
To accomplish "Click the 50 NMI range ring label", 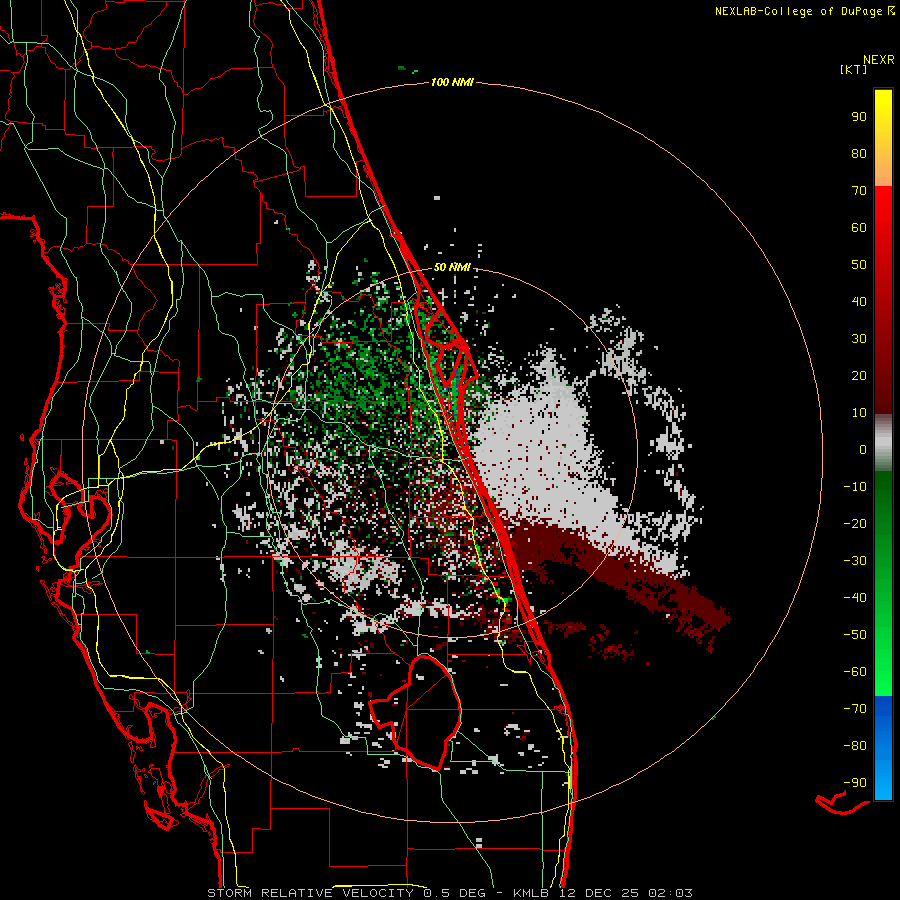I will pyautogui.click(x=452, y=267).
